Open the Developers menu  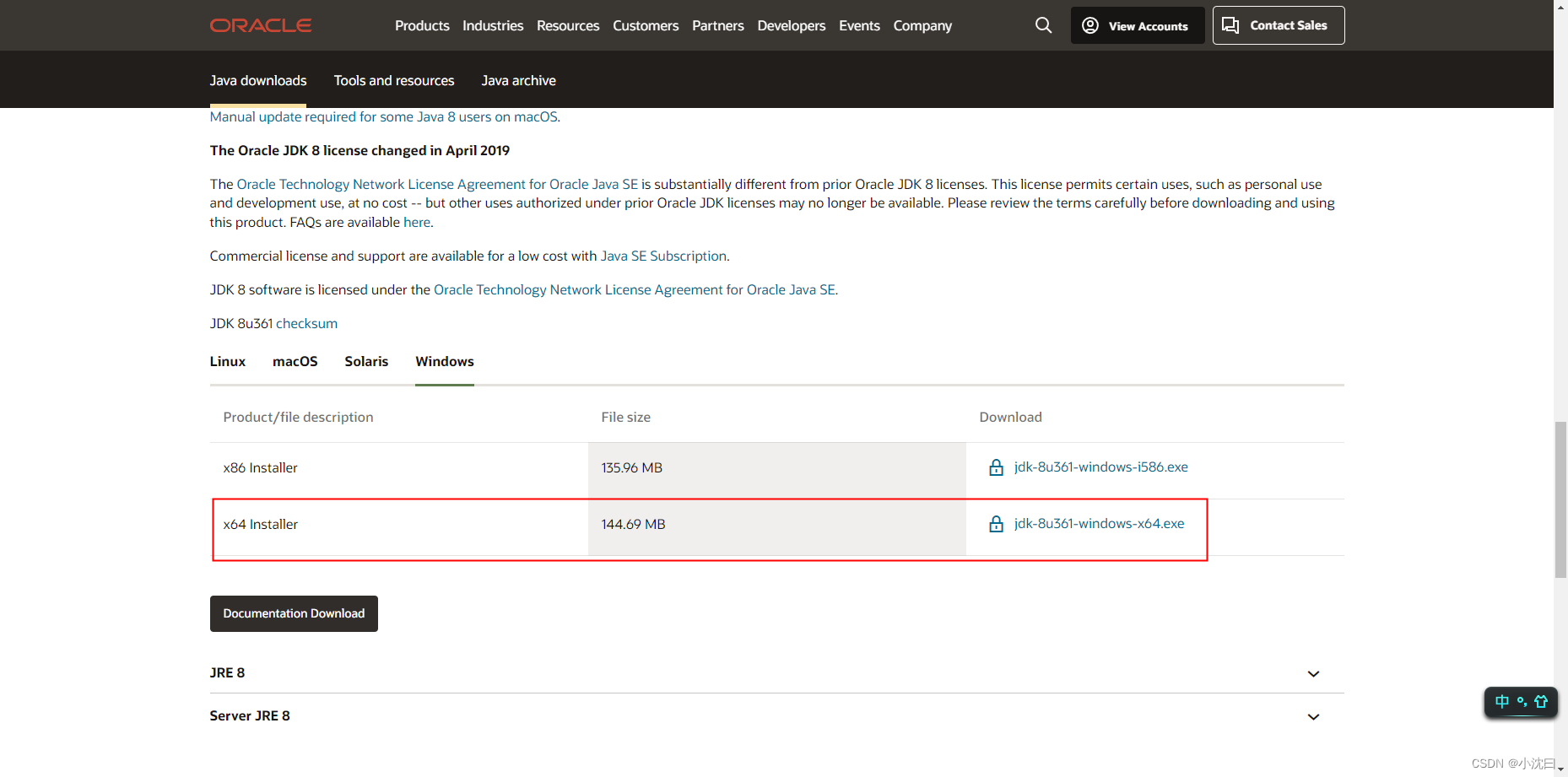coord(791,25)
